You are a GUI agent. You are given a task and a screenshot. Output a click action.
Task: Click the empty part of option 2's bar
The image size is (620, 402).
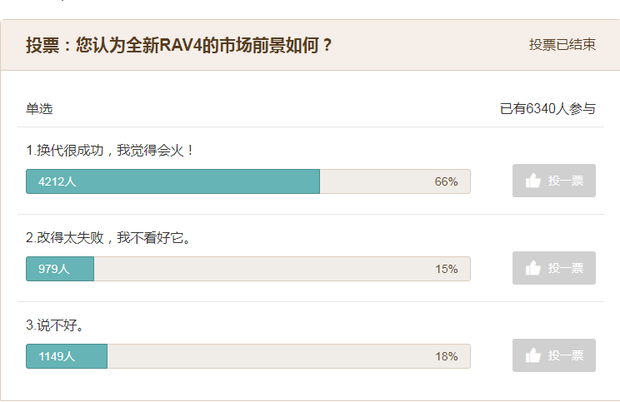260,268
